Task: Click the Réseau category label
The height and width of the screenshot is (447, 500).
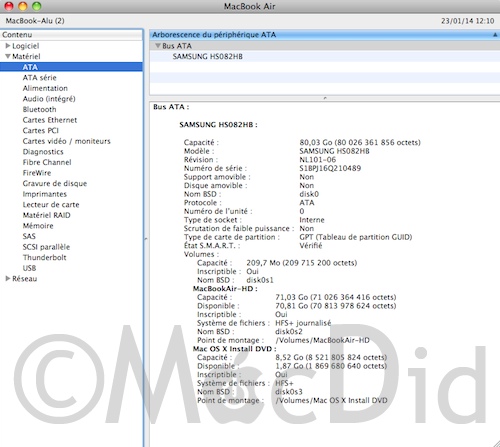Action: (x=25, y=279)
